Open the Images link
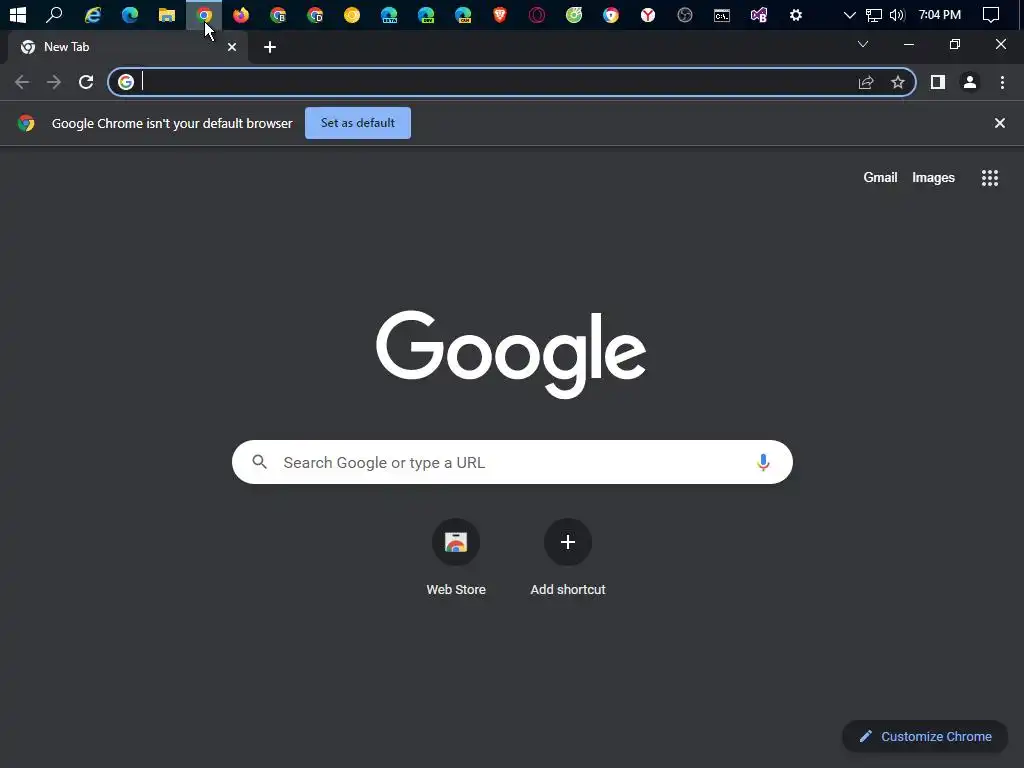 point(933,178)
